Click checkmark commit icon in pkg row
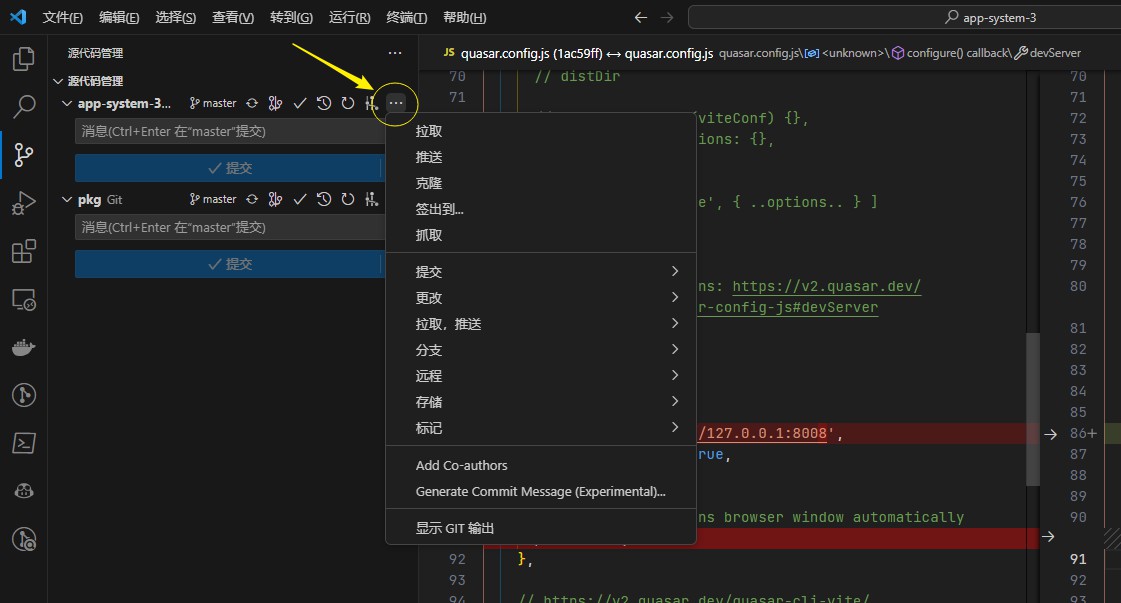 (x=299, y=199)
